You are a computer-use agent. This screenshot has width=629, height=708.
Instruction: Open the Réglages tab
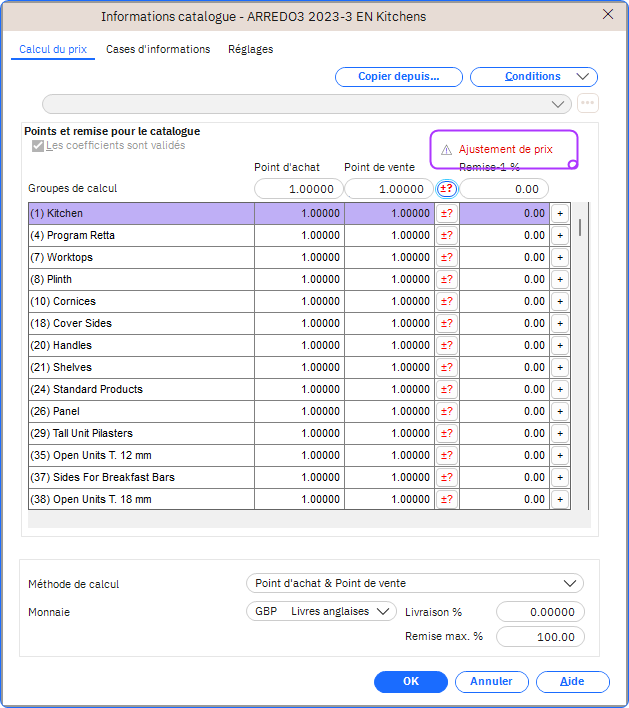tap(250, 49)
